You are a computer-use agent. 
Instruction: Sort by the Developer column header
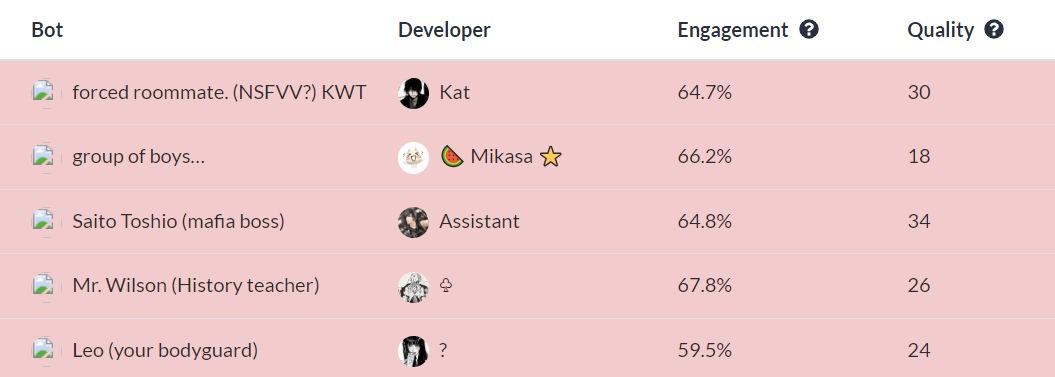point(444,30)
